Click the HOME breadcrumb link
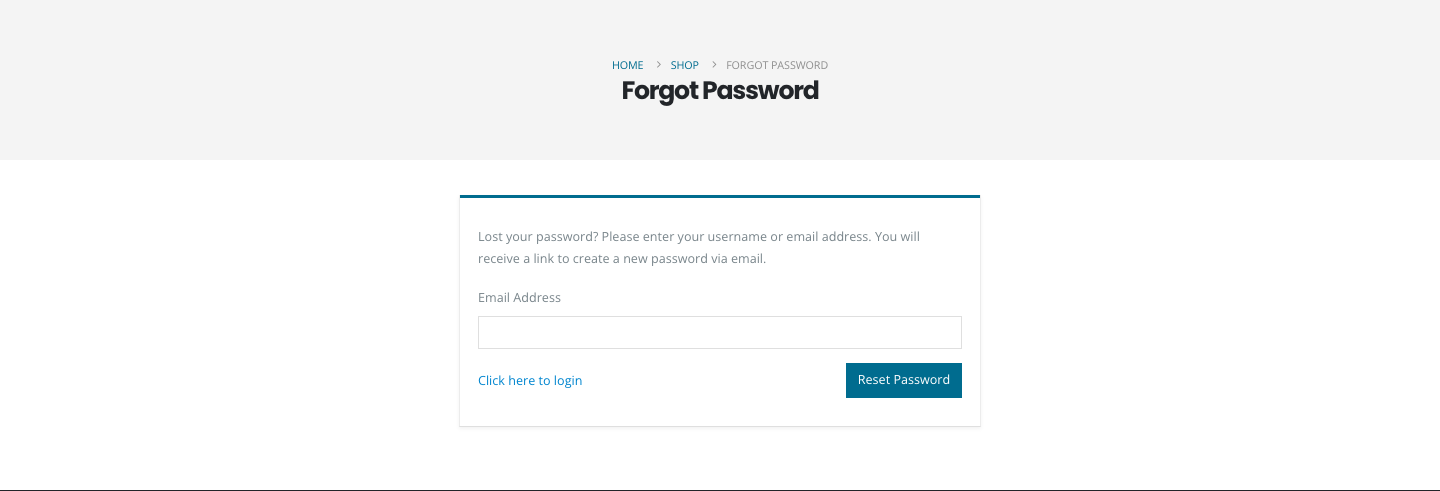 (x=627, y=65)
